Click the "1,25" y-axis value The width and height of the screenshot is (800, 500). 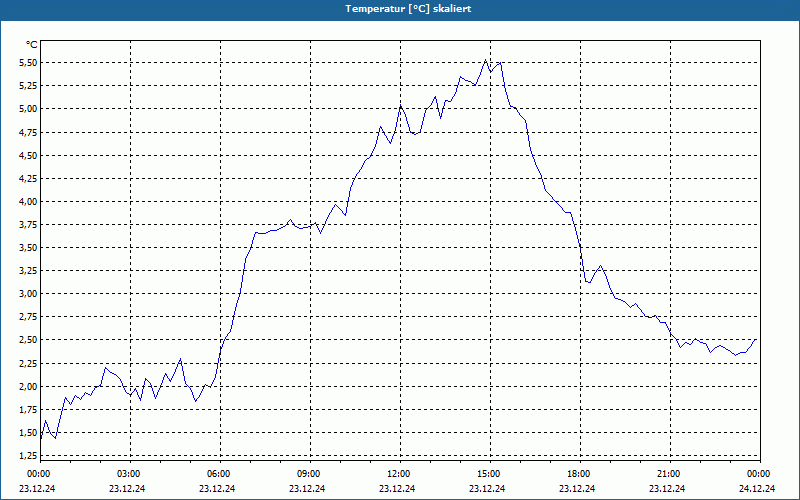[28, 456]
